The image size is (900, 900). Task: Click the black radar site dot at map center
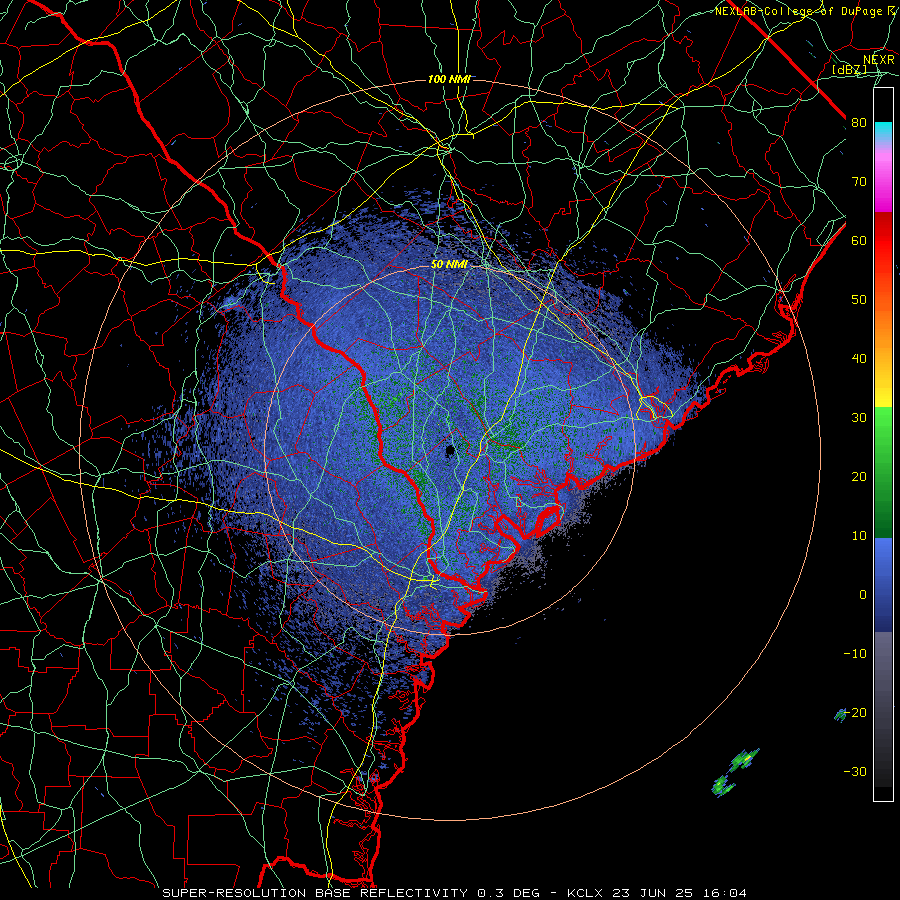(x=450, y=452)
